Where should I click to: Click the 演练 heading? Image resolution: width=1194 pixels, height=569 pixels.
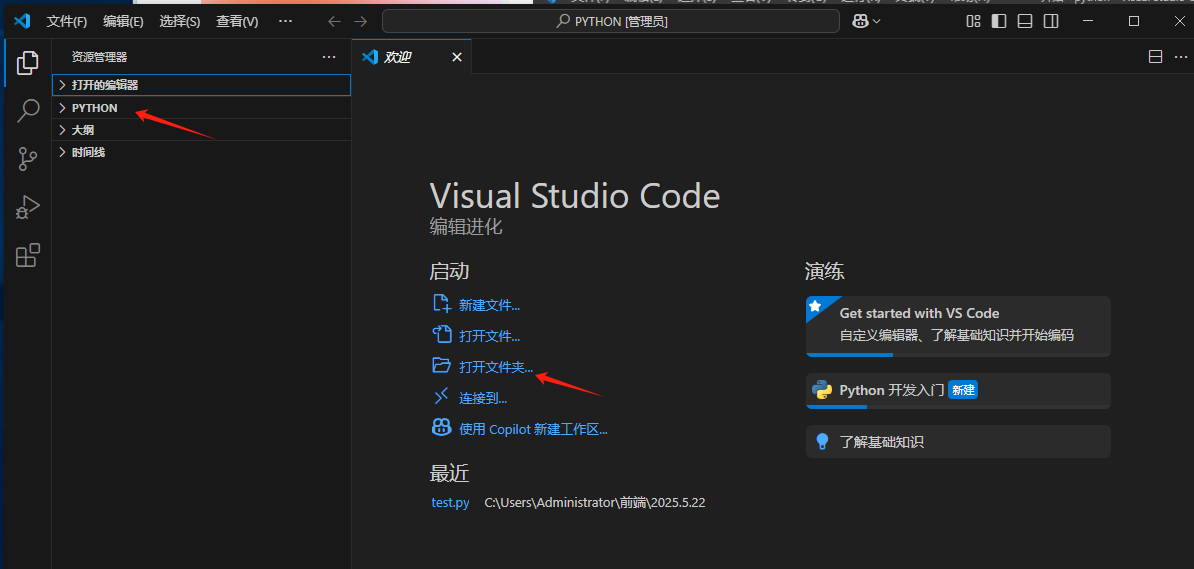pos(825,271)
